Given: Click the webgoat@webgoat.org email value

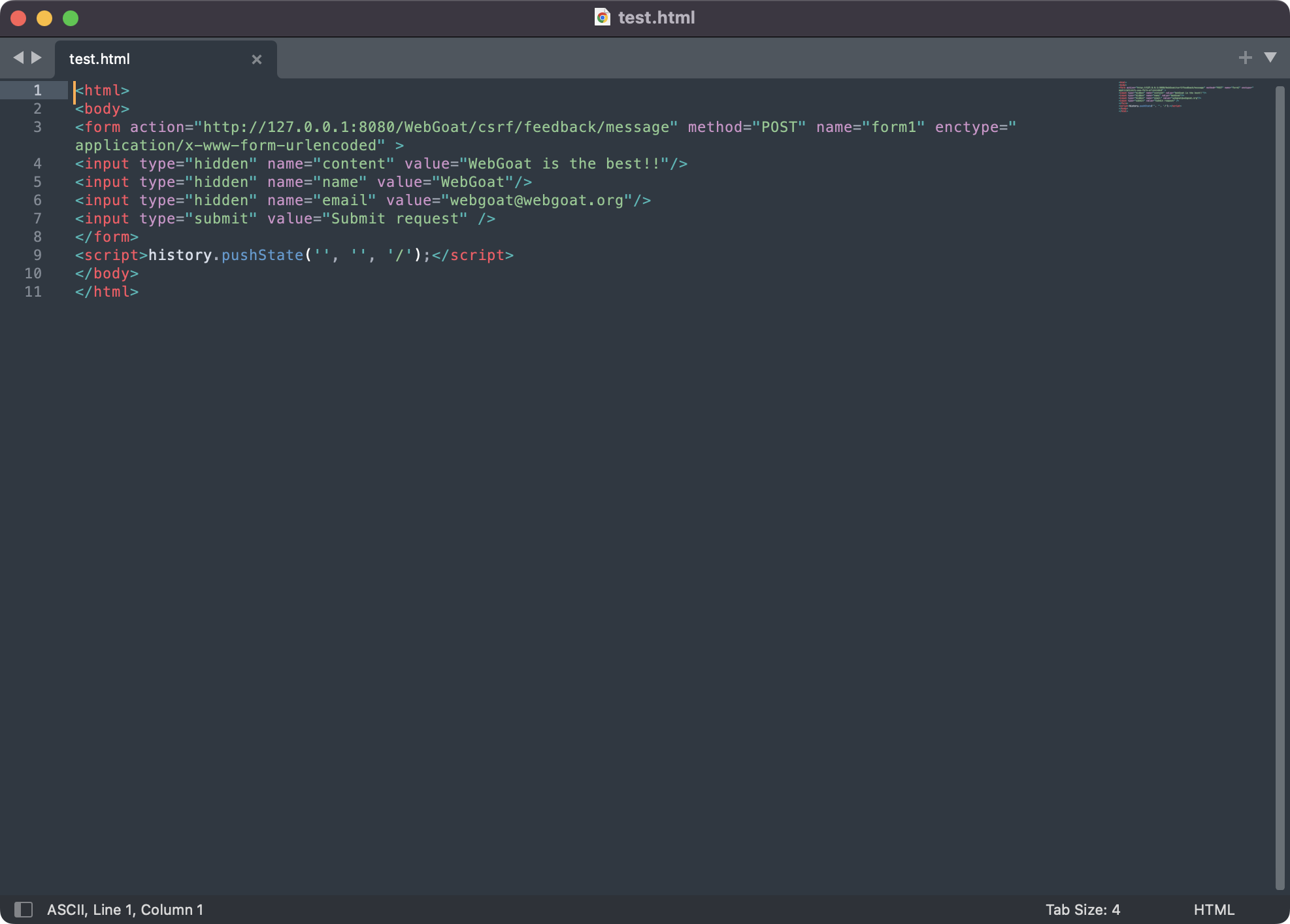Looking at the screenshot, I should [537, 200].
